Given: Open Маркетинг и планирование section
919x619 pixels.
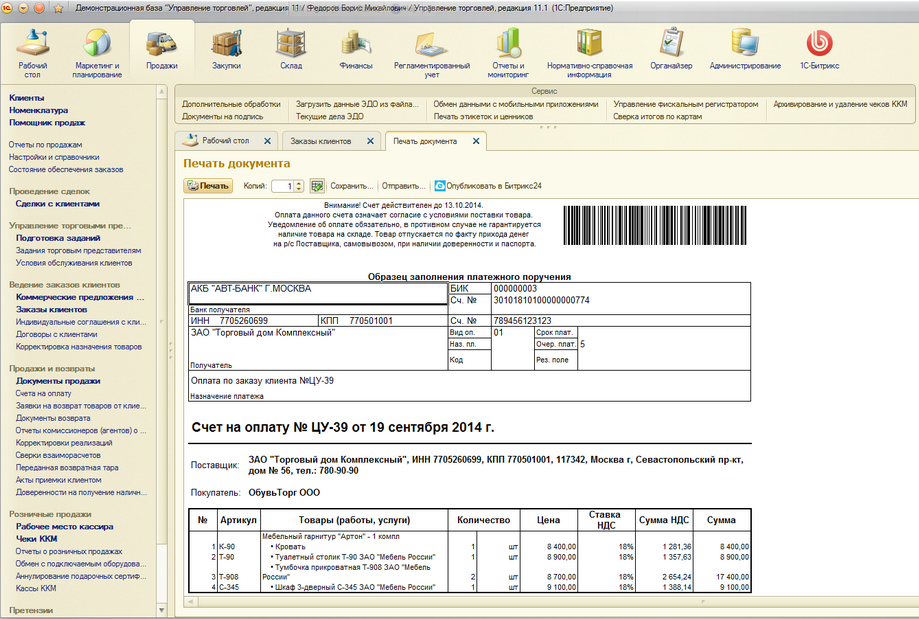Looking at the screenshot, I should (x=97, y=53).
